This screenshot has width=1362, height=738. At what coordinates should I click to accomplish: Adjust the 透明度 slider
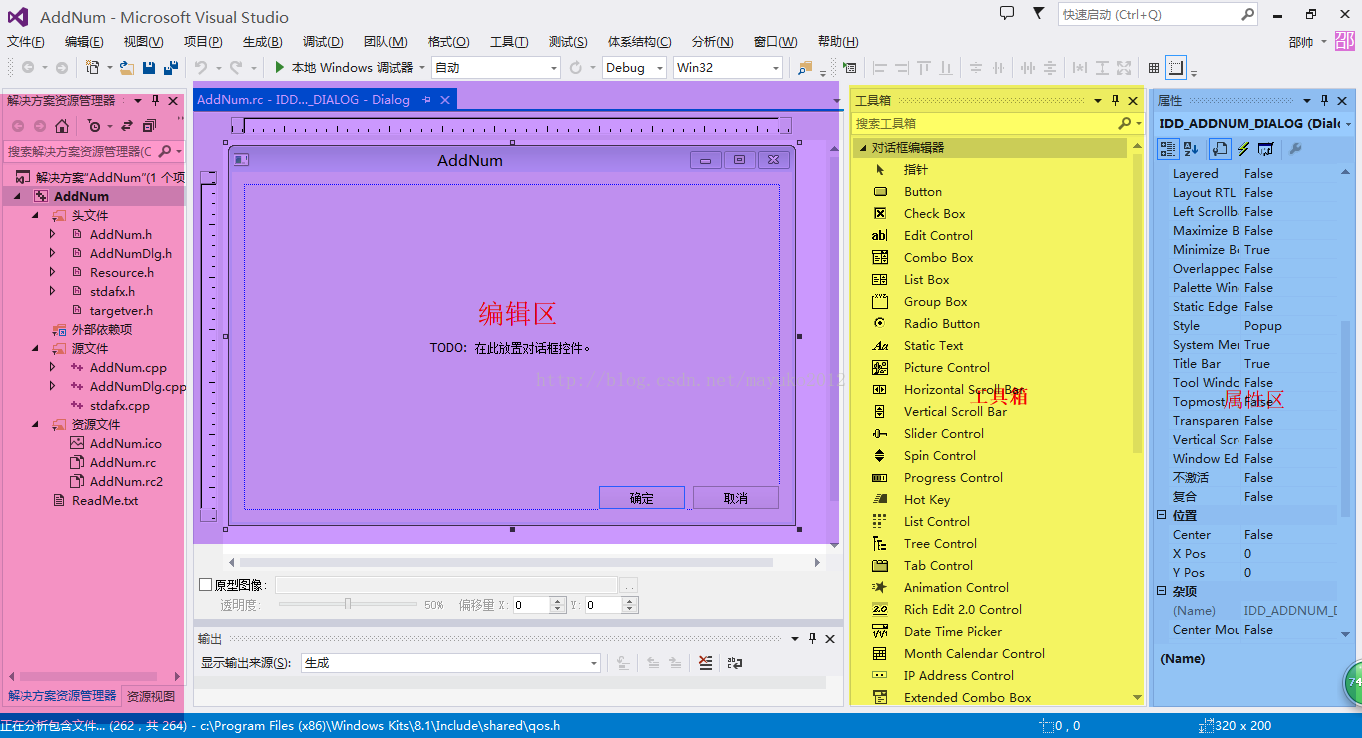click(348, 604)
